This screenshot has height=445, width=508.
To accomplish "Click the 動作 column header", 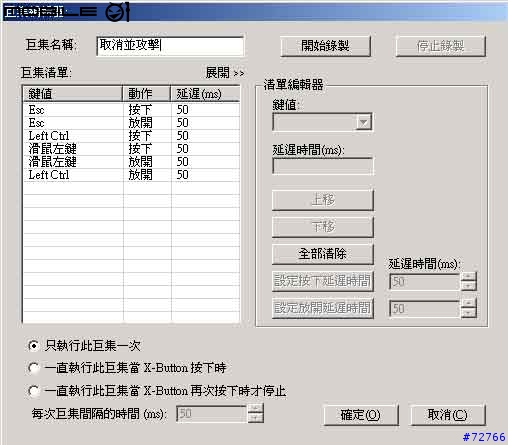I will [x=147, y=94].
